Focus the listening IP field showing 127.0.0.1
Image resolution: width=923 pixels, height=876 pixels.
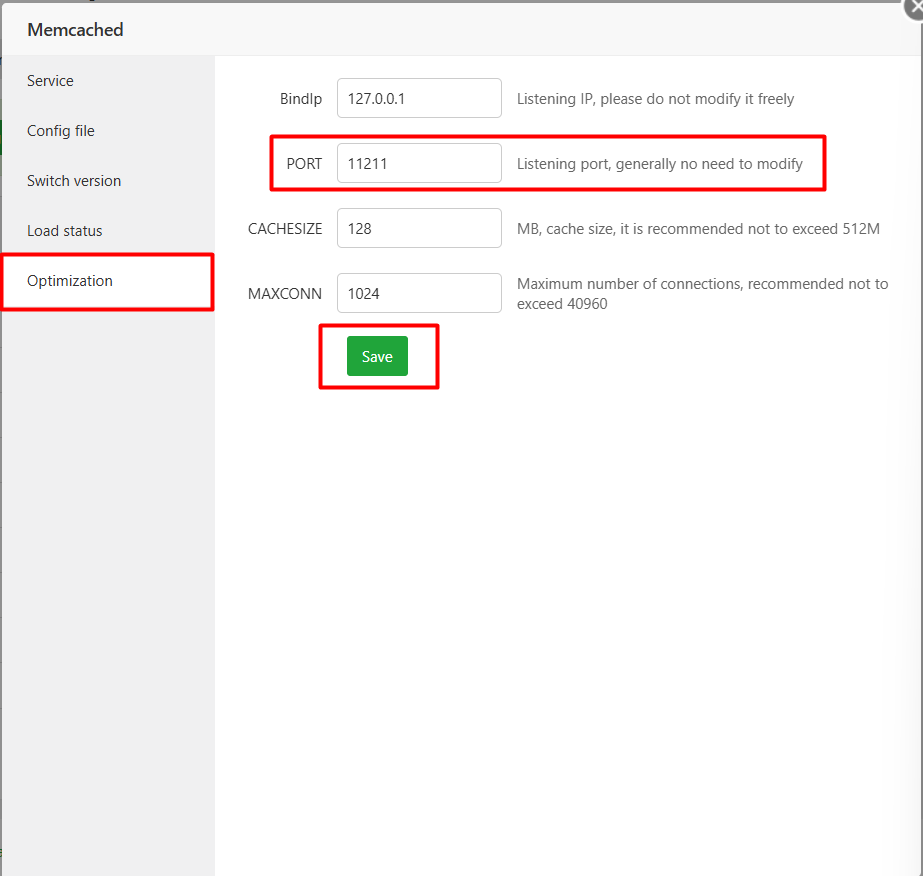(x=419, y=98)
